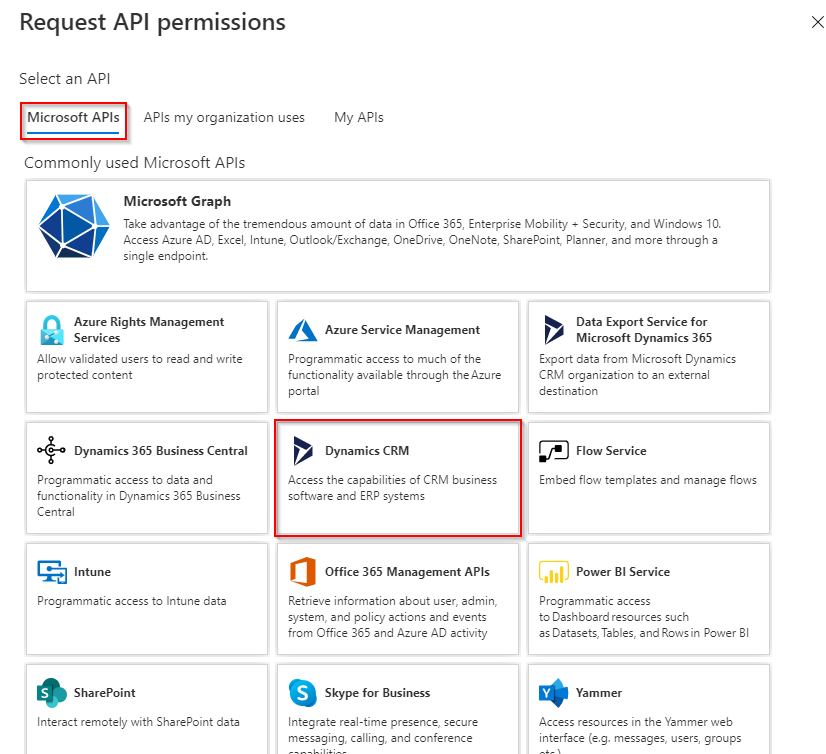Select the Flow Service title
The height and width of the screenshot is (754, 826).
611,451
